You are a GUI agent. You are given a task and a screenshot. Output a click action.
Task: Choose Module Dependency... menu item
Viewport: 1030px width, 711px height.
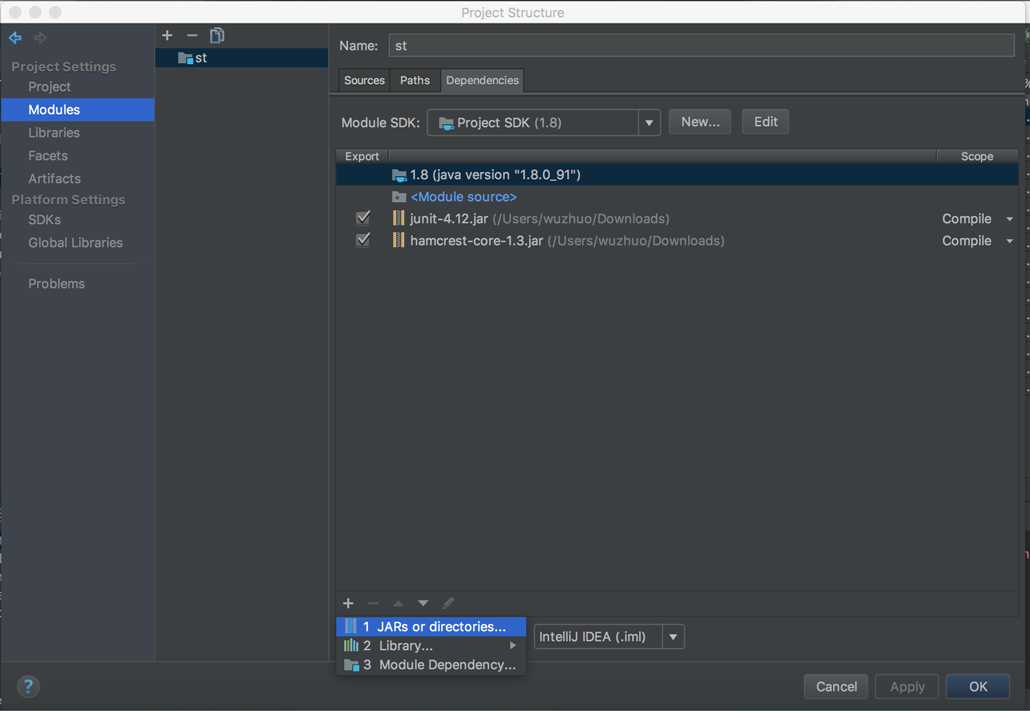[x=431, y=665]
